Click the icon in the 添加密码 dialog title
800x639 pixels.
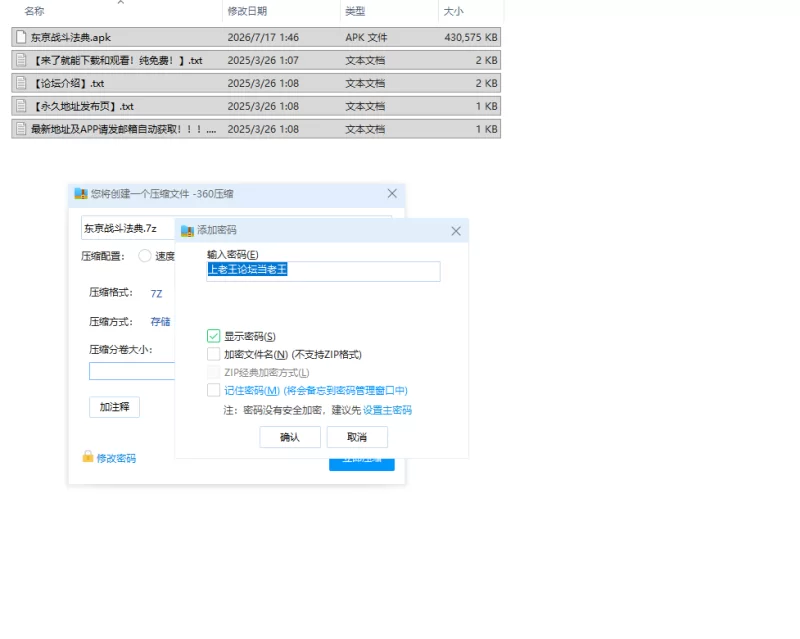pyautogui.click(x=187, y=230)
